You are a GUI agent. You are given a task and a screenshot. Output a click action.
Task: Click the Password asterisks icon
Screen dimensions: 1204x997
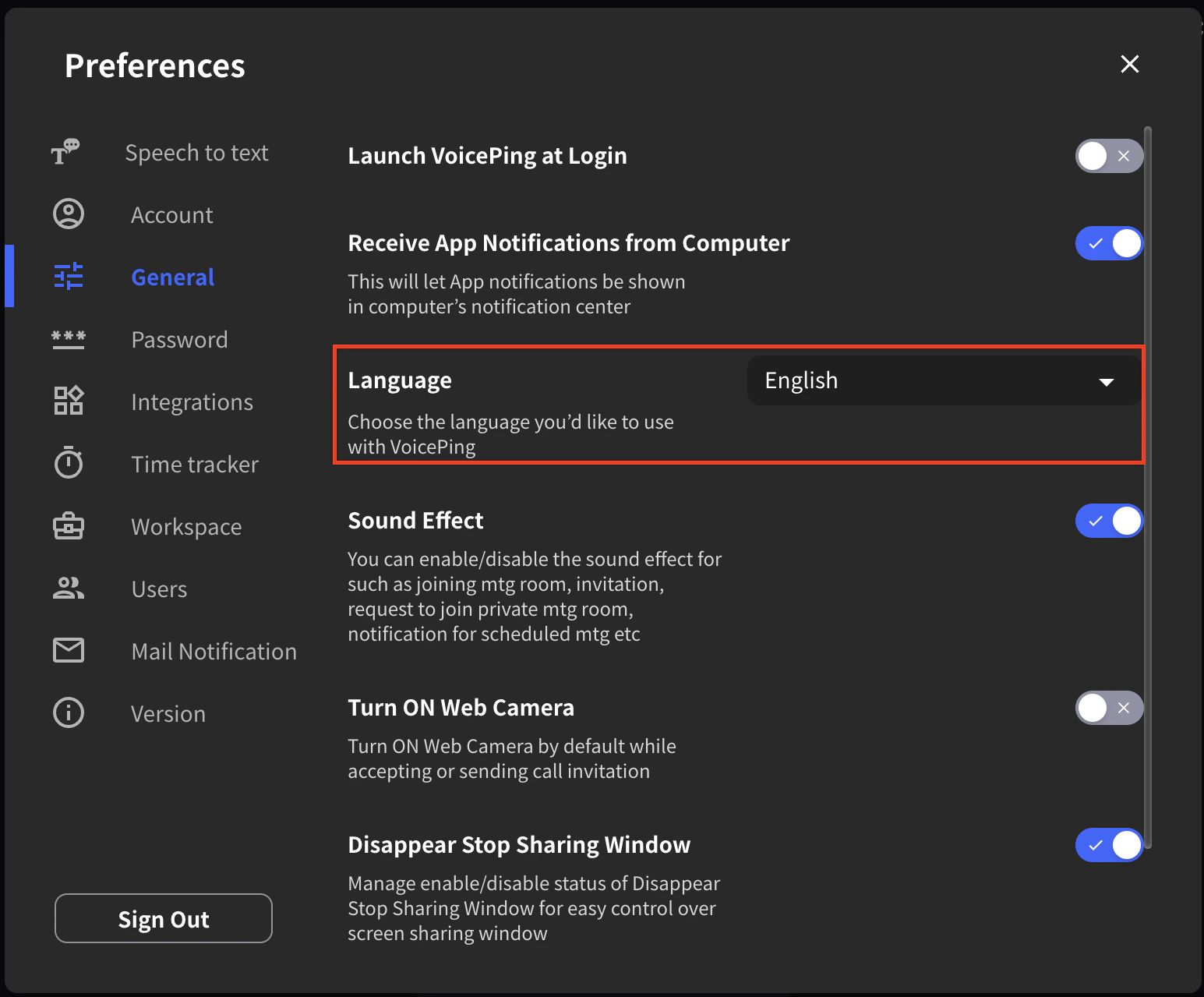pos(68,338)
